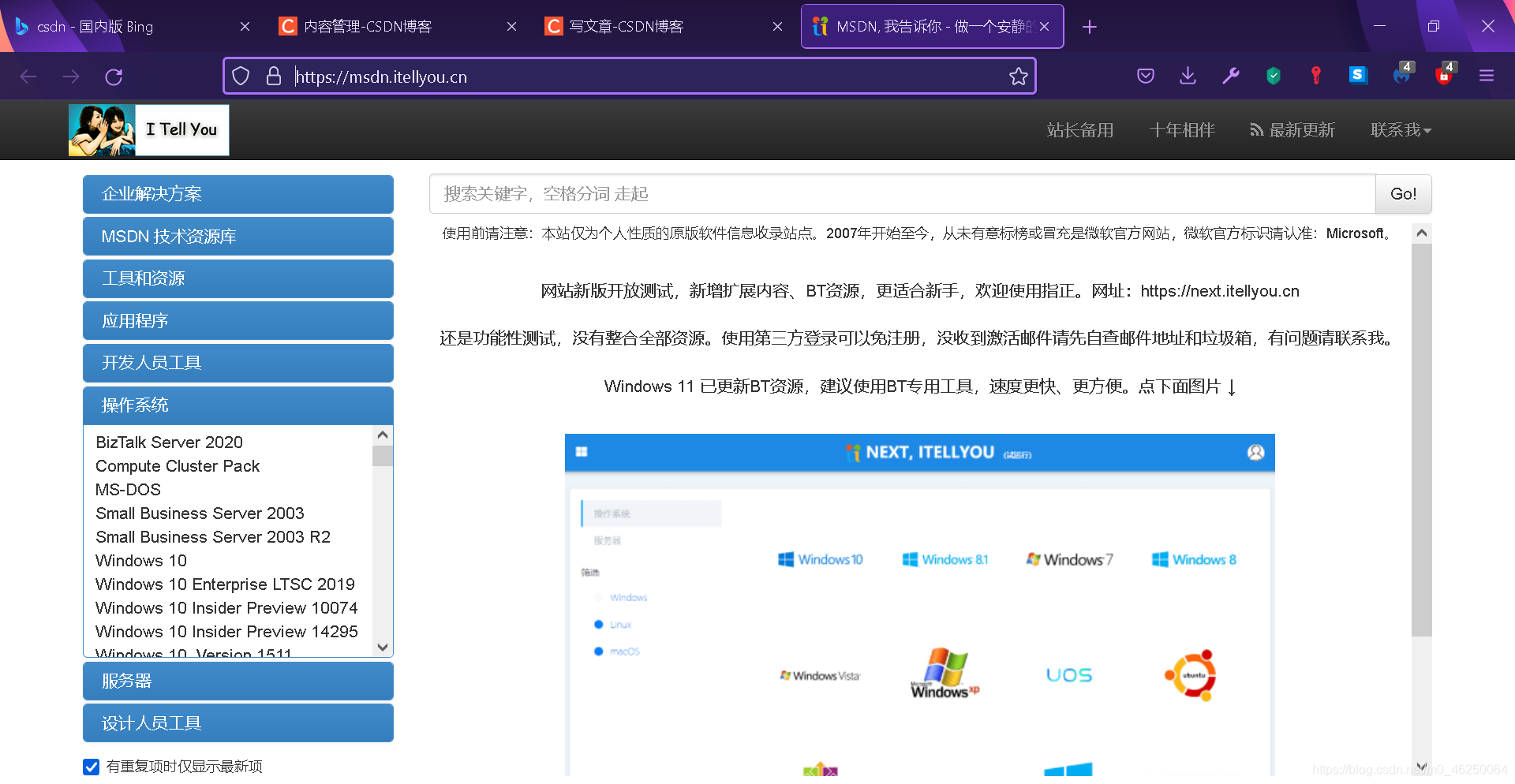Open the Pocket save icon
The height and width of the screenshot is (784, 1515).
pyautogui.click(x=1146, y=76)
